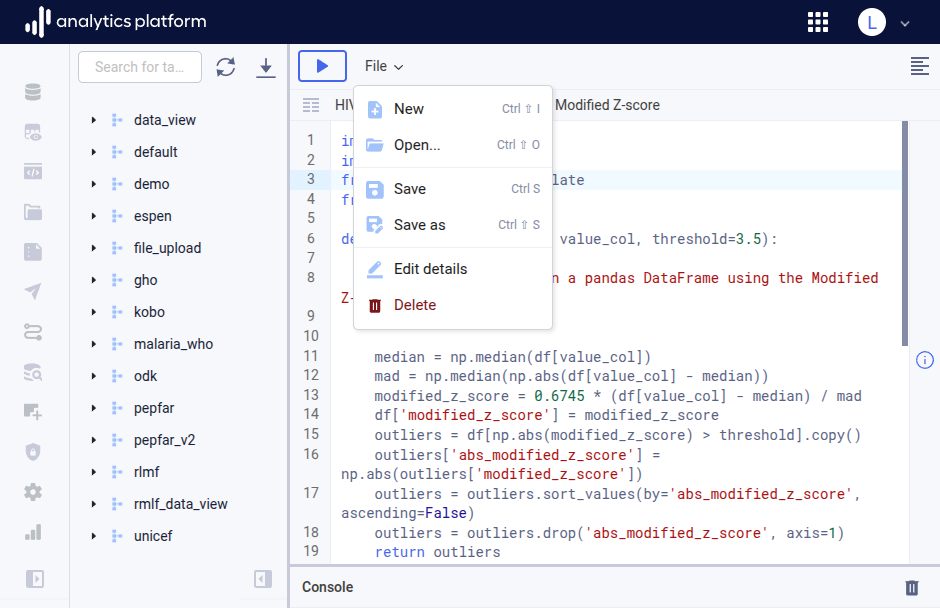Expand the demo schema arrow
Screen dimensions: 940x608
tap(94, 184)
